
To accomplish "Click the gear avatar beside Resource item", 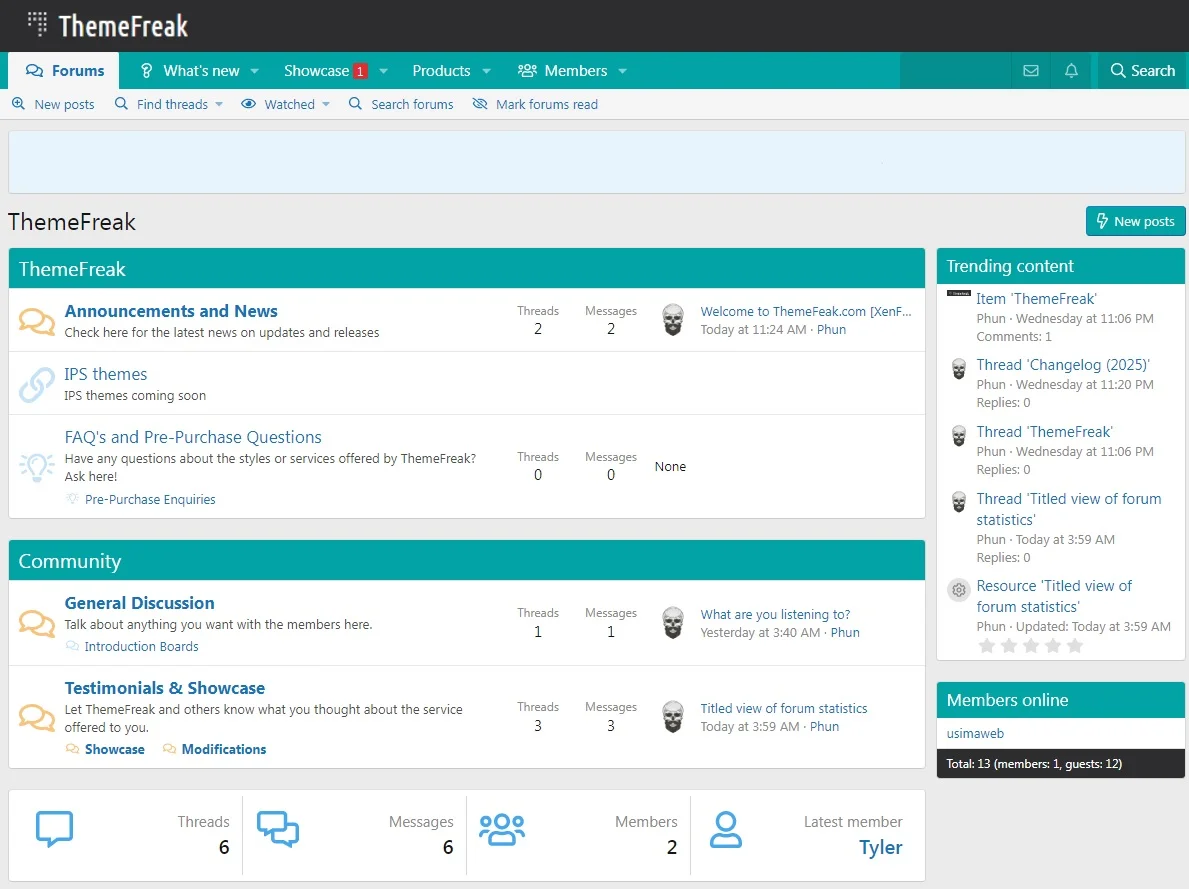I will tap(959, 590).
